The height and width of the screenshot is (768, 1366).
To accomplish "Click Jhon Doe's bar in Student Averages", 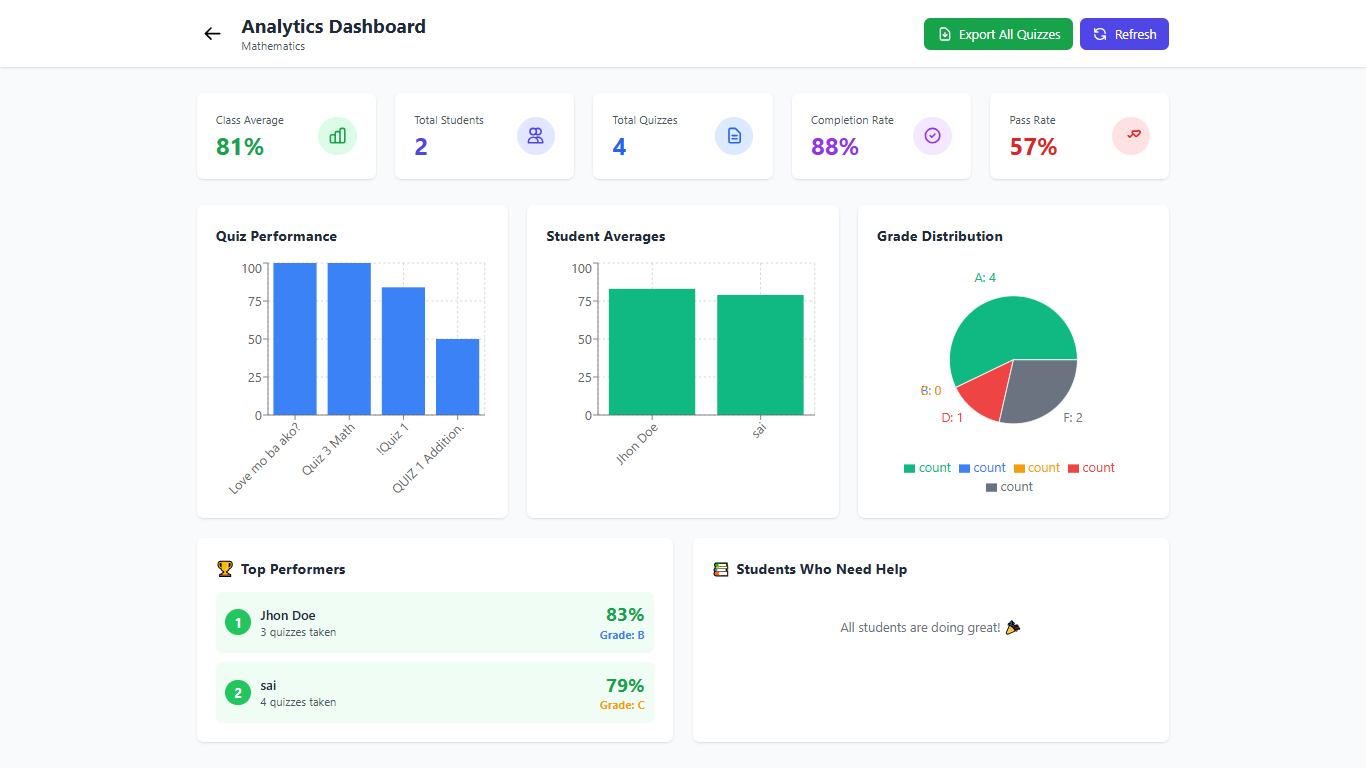I will tap(652, 352).
